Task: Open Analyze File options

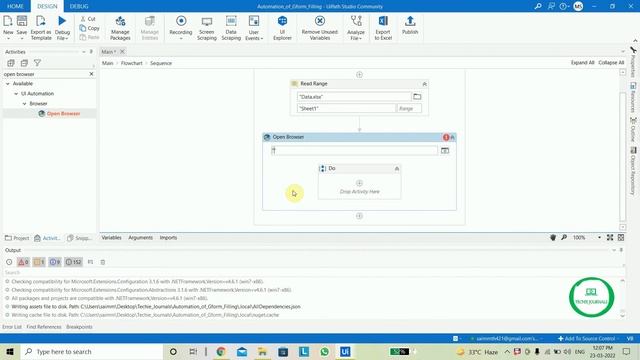Action: click(x=356, y=28)
